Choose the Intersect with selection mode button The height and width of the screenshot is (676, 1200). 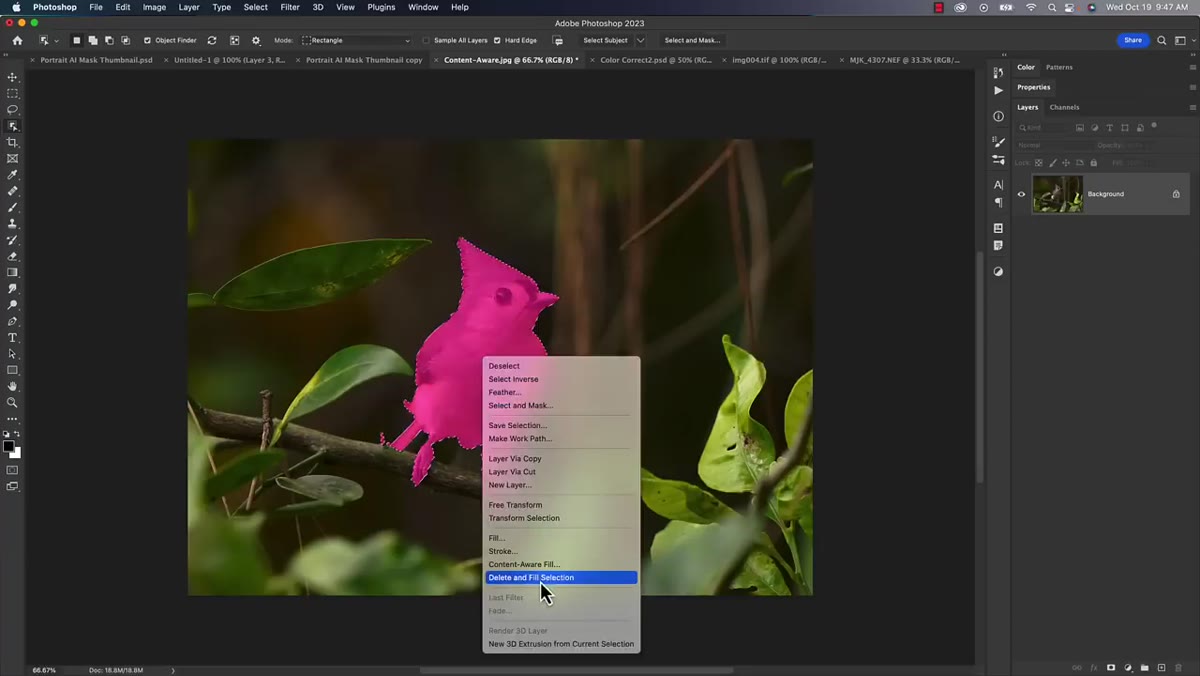125,40
